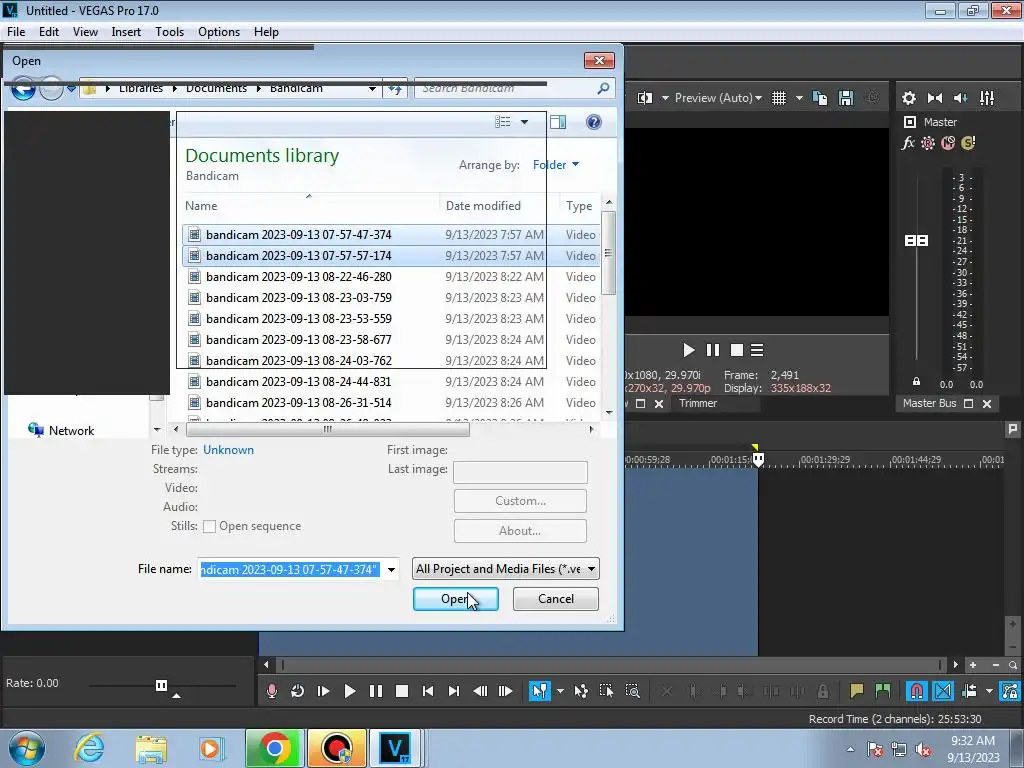This screenshot has width=1024, height=768.
Task: Toggle overlays grid icon in preview
Action: (x=778, y=98)
